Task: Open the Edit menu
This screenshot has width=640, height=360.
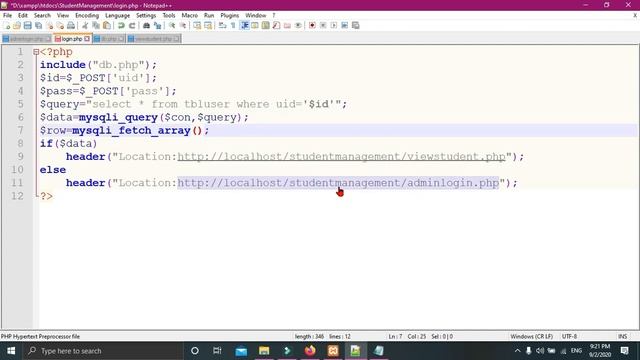Action: pos(23,16)
